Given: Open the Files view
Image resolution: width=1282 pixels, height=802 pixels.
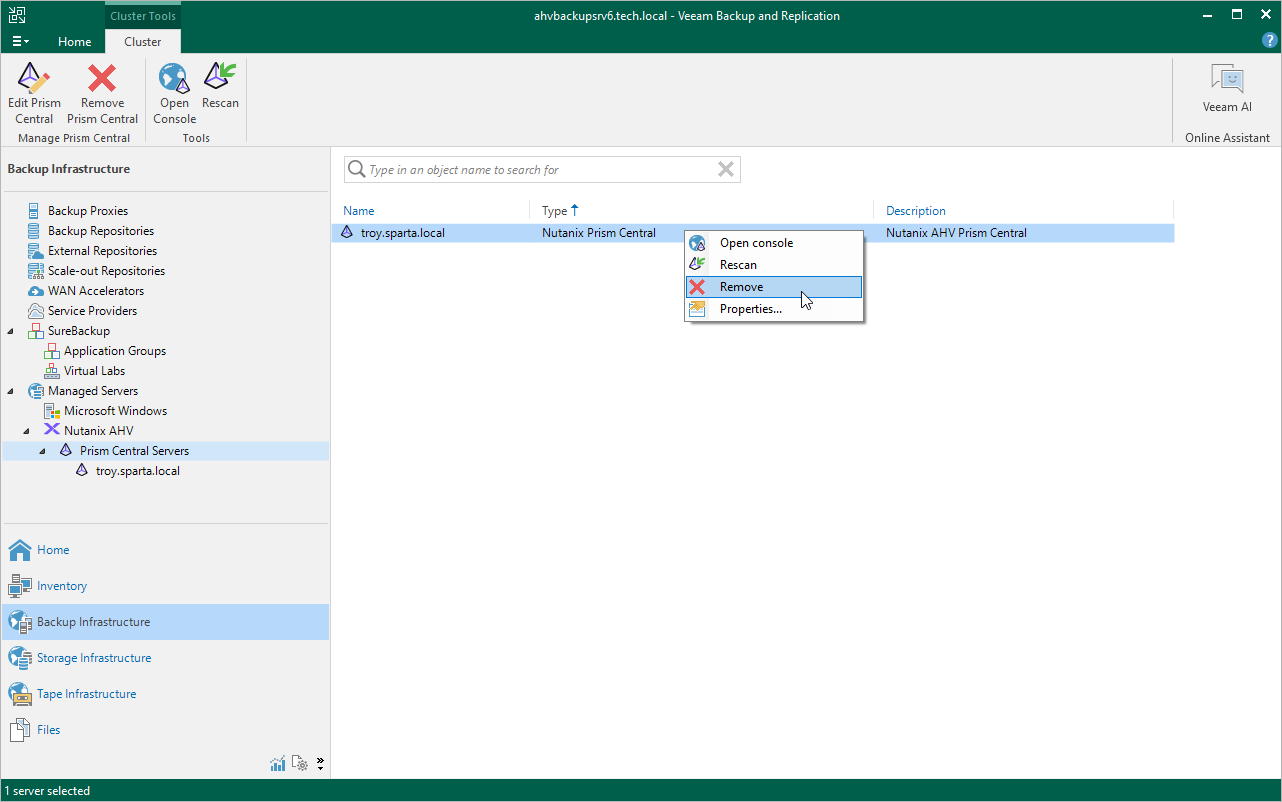Looking at the screenshot, I should 165,730.
